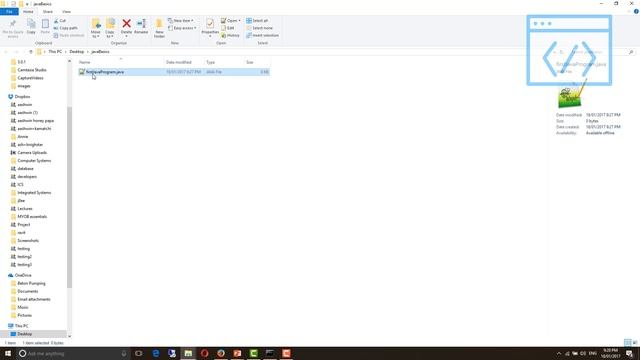Open Screenshots folder in sidebar
Image resolution: width=640 pixels, height=360 pixels.
point(28,241)
